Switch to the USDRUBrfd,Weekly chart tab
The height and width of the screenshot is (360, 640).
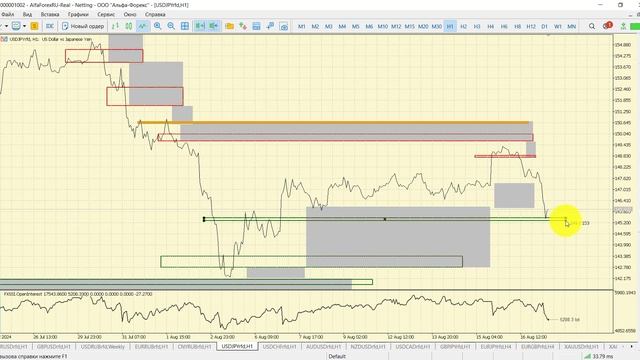tap(102, 347)
